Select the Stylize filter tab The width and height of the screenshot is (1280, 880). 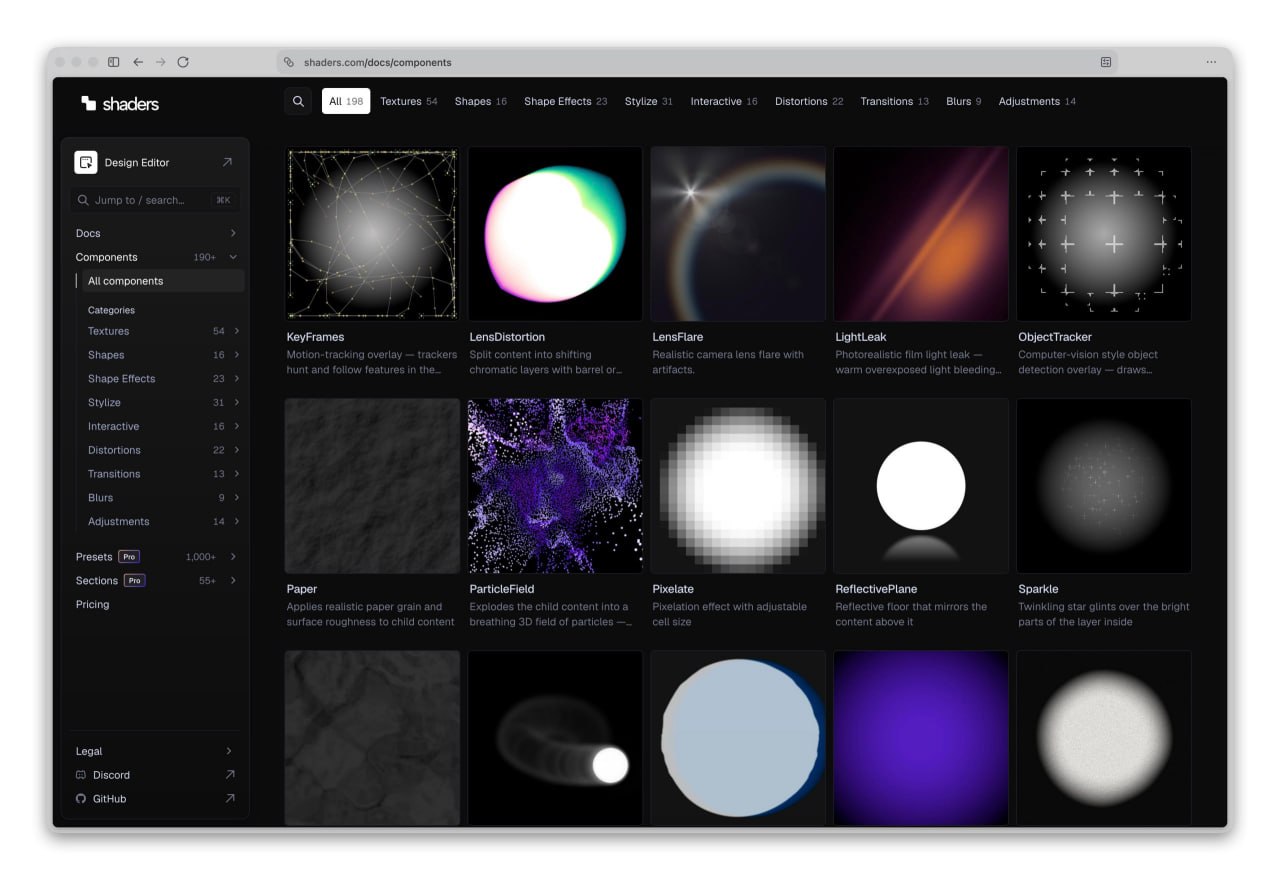pyautogui.click(x=649, y=101)
